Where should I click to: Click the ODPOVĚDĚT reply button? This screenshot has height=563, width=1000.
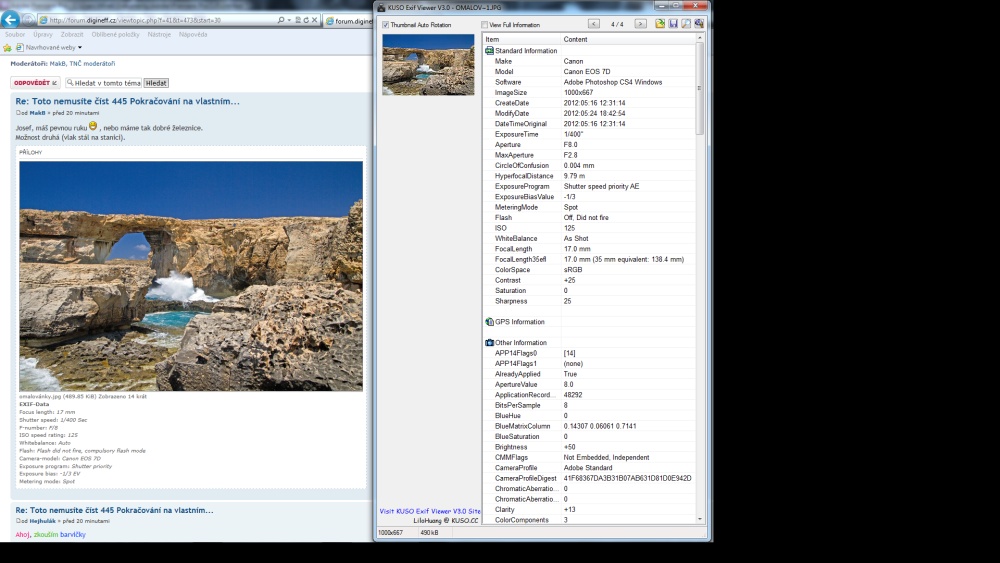35,83
